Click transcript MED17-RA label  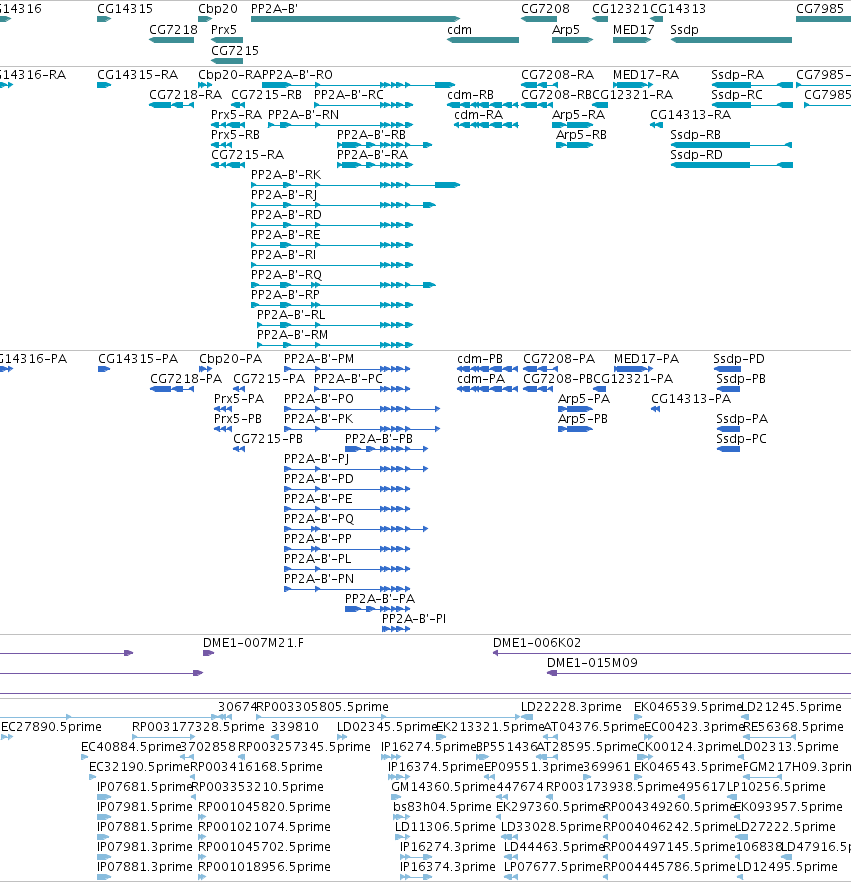point(646,75)
